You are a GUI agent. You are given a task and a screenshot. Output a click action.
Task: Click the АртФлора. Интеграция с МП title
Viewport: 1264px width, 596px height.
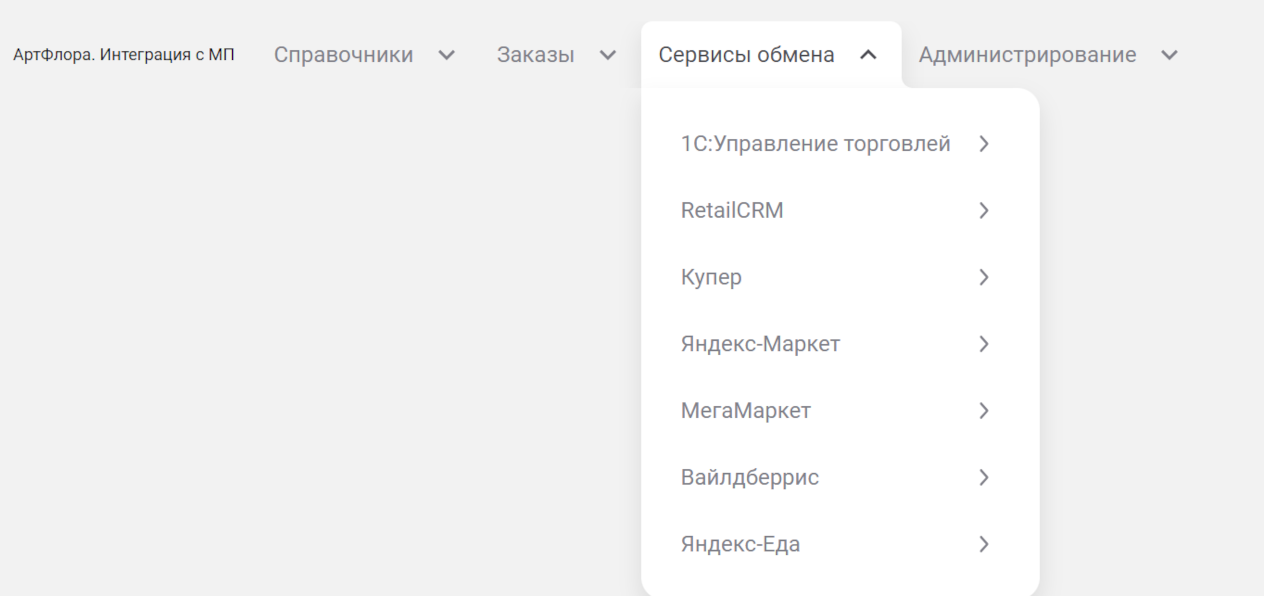point(123,55)
